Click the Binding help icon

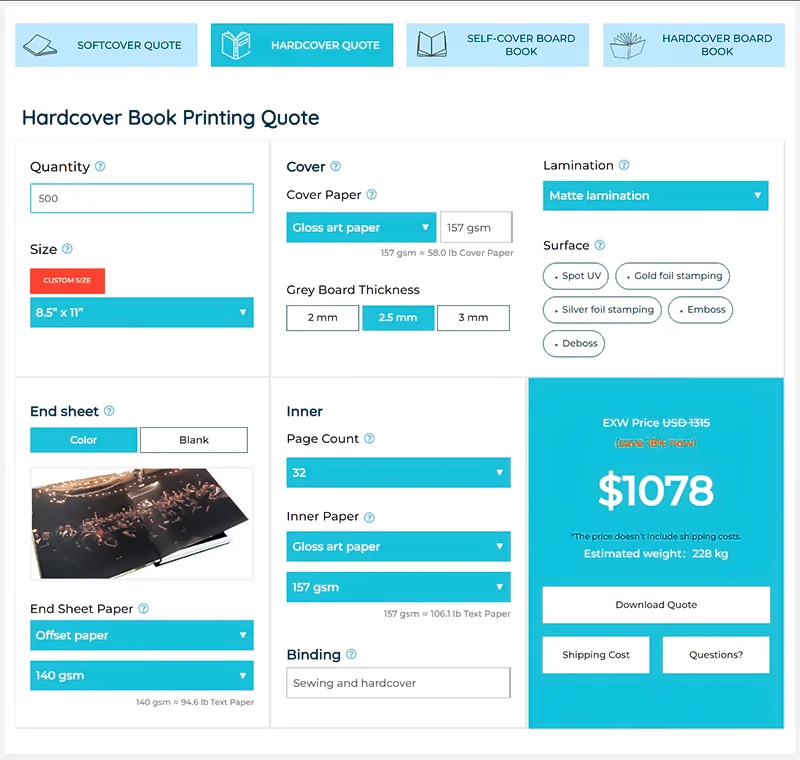(x=351, y=655)
